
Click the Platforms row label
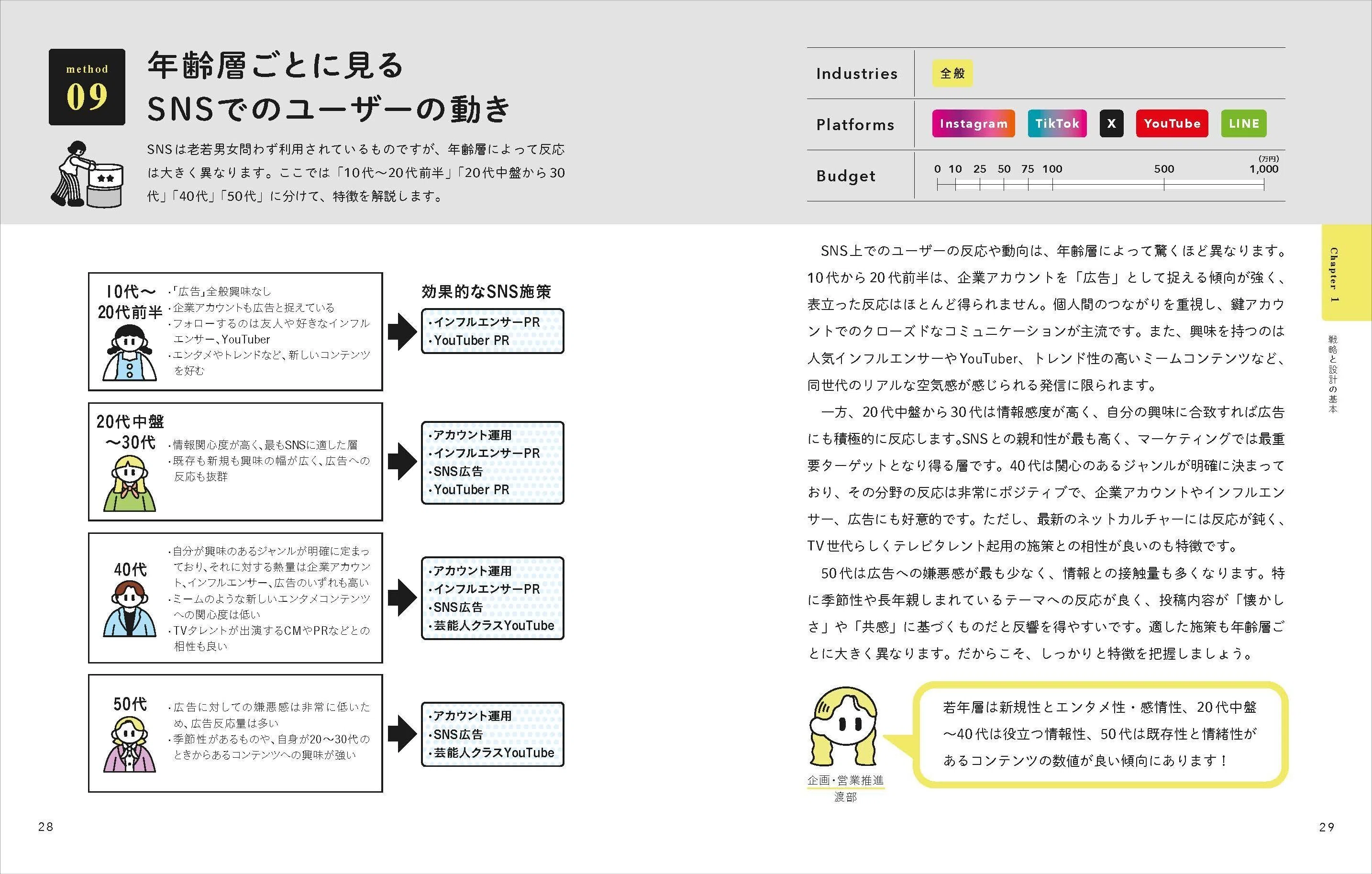[855, 125]
